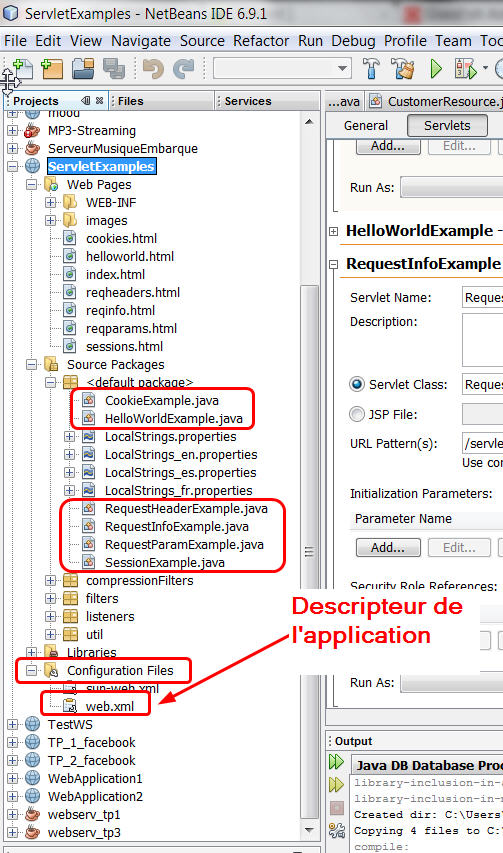Image resolution: width=503 pixels, height=853 pixels.
Task: Click the Undo arrow in toolbar
Action: [x=153, y=69]
